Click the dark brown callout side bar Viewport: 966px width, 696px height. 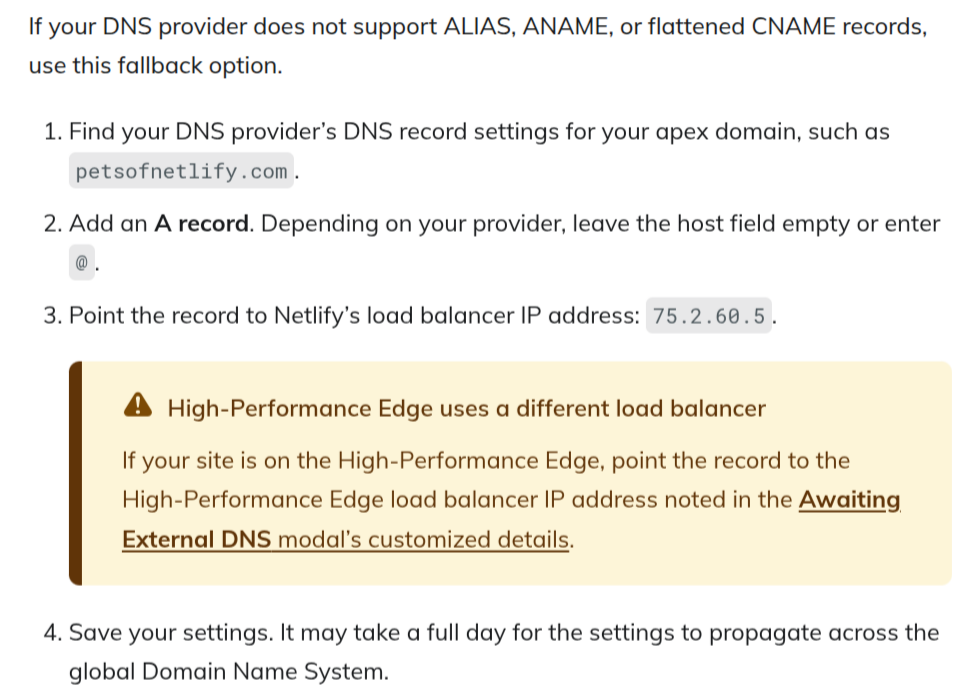[x=75, y=473]
